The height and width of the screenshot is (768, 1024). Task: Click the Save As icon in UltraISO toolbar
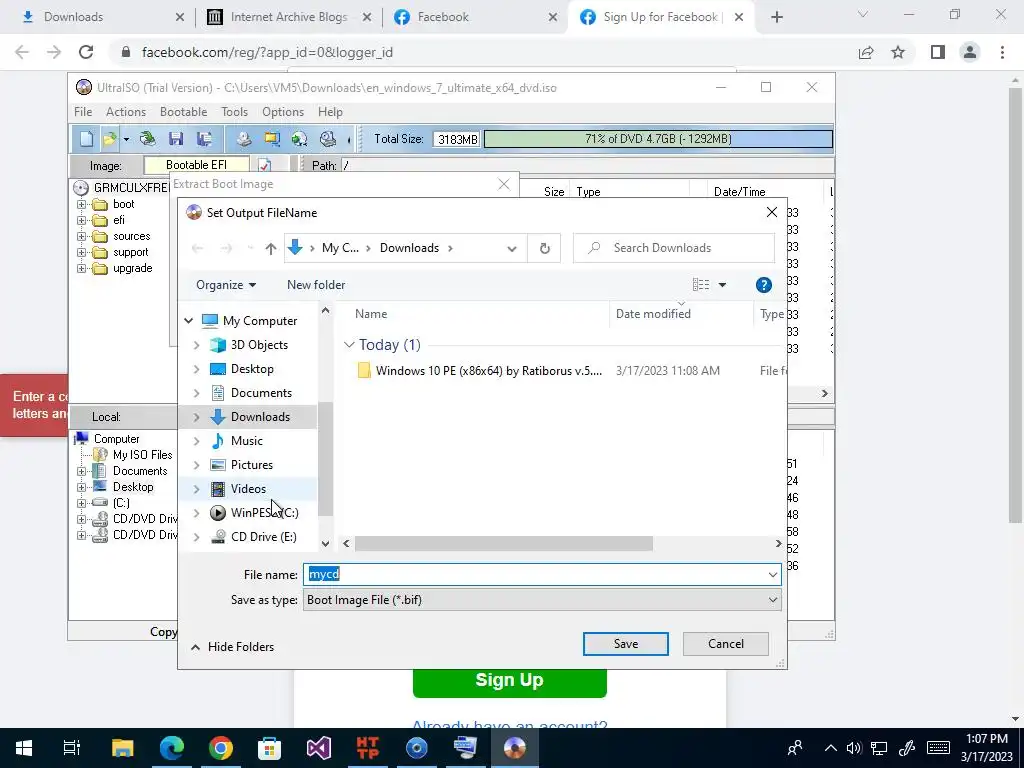(204, 138)
